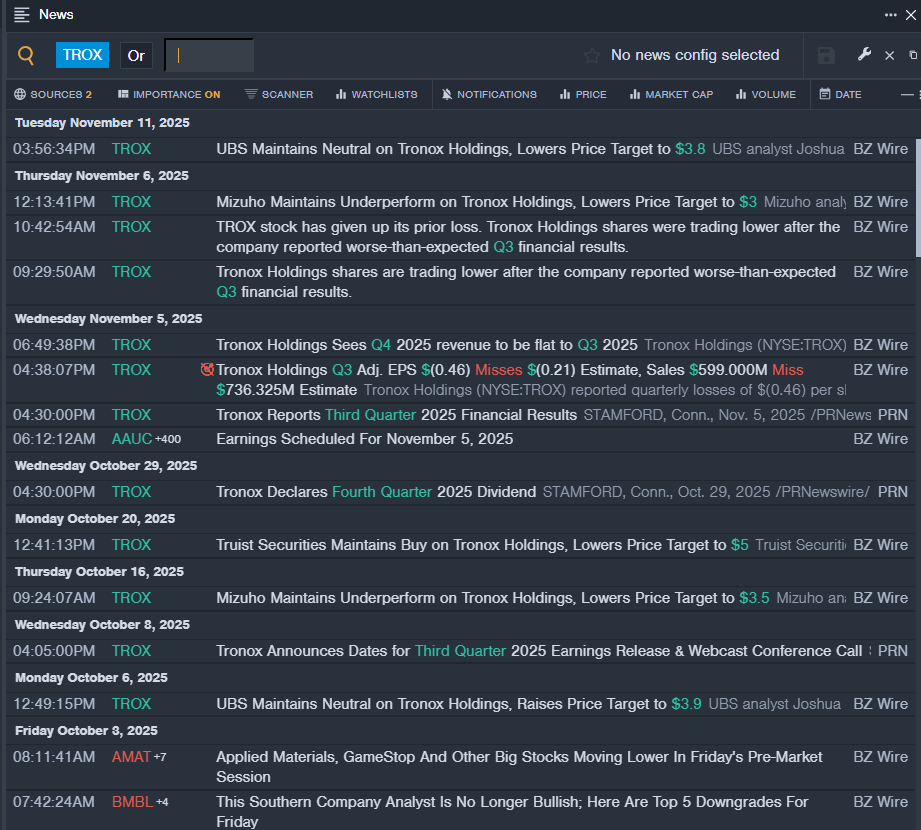The width and height of the screenshot is (921, 830).
Task: Toggle the Importance ON filter
Action: click(x=169, y=95)
